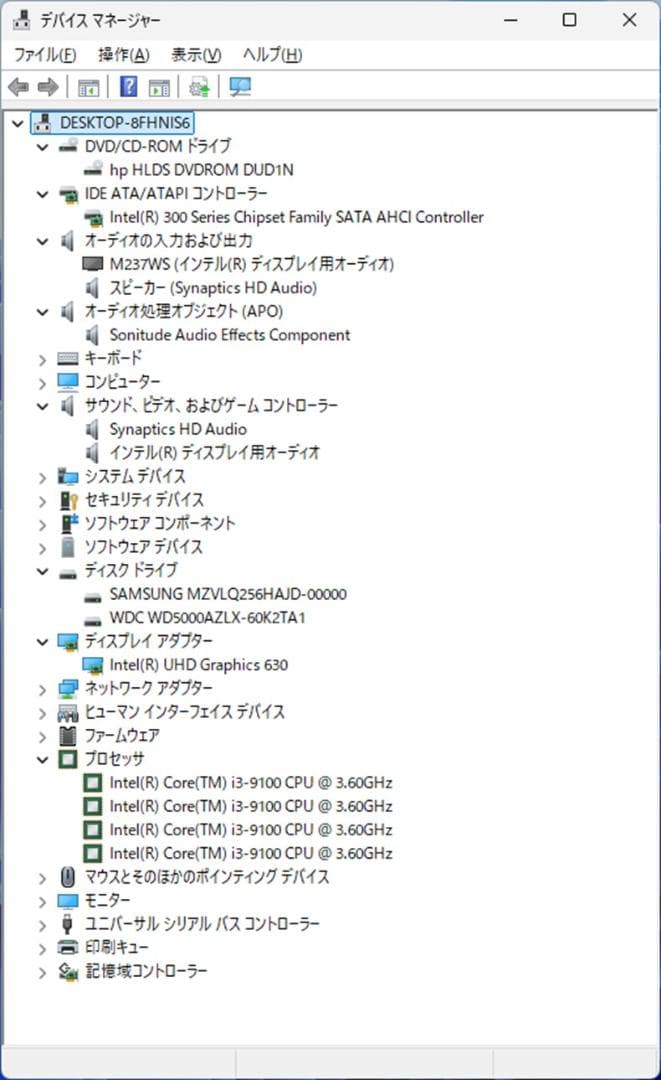Maximize the Device Manager window
Viewport: 661px width, 1080px height.
[569, 20]
